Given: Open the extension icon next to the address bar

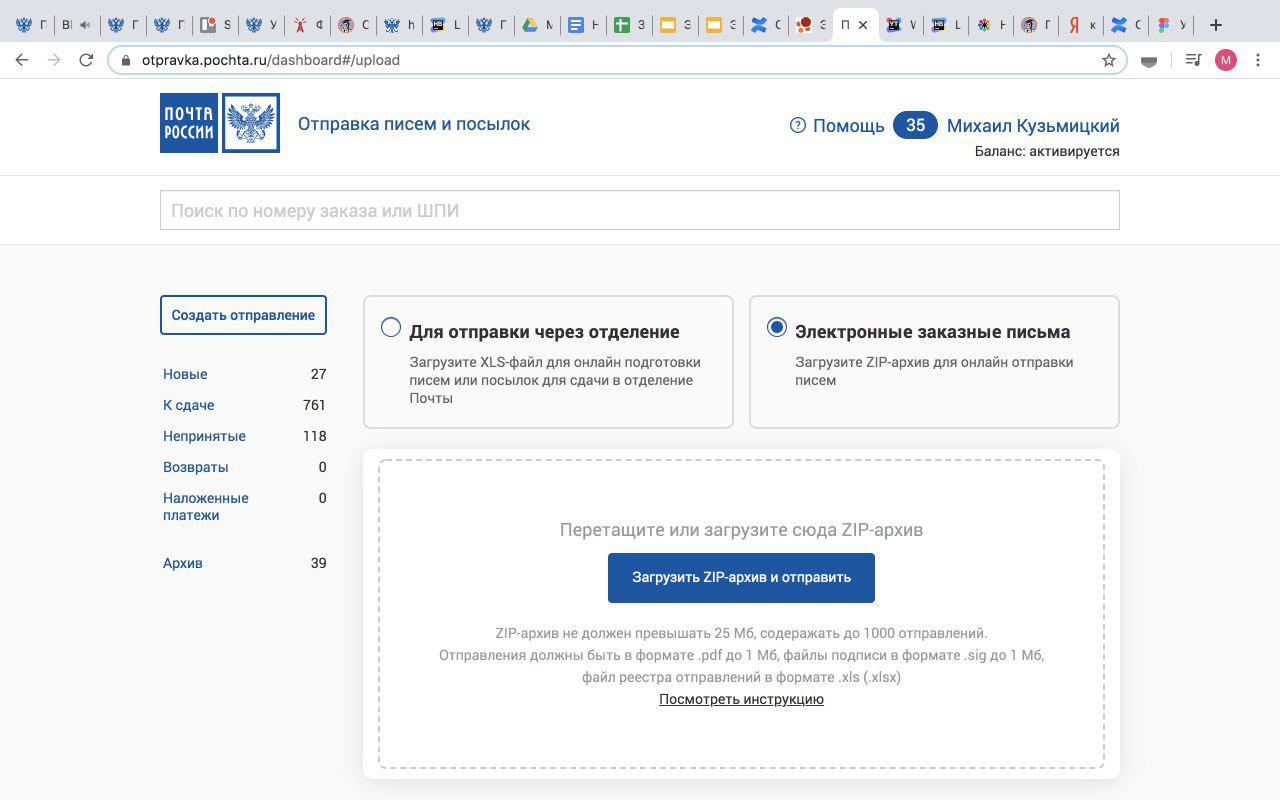Looking at the screenshot, I should 1149,60.
